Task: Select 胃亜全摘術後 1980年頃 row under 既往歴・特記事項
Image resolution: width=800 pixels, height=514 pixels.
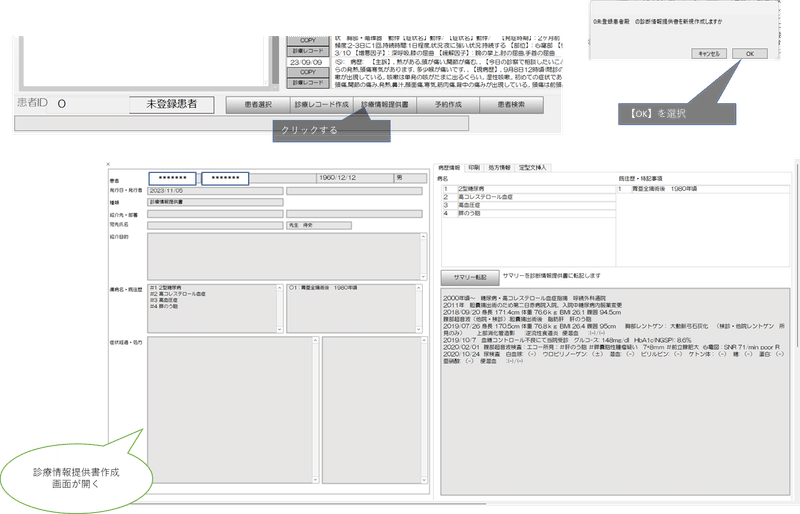Action: [703, 189]
